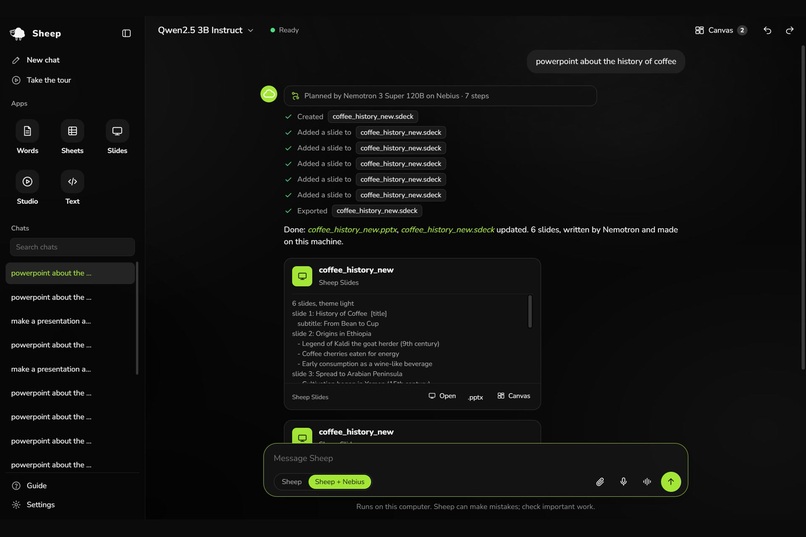Click the '6 slides, theme light' line
806x537 pixels.
(x=323, y=304)
